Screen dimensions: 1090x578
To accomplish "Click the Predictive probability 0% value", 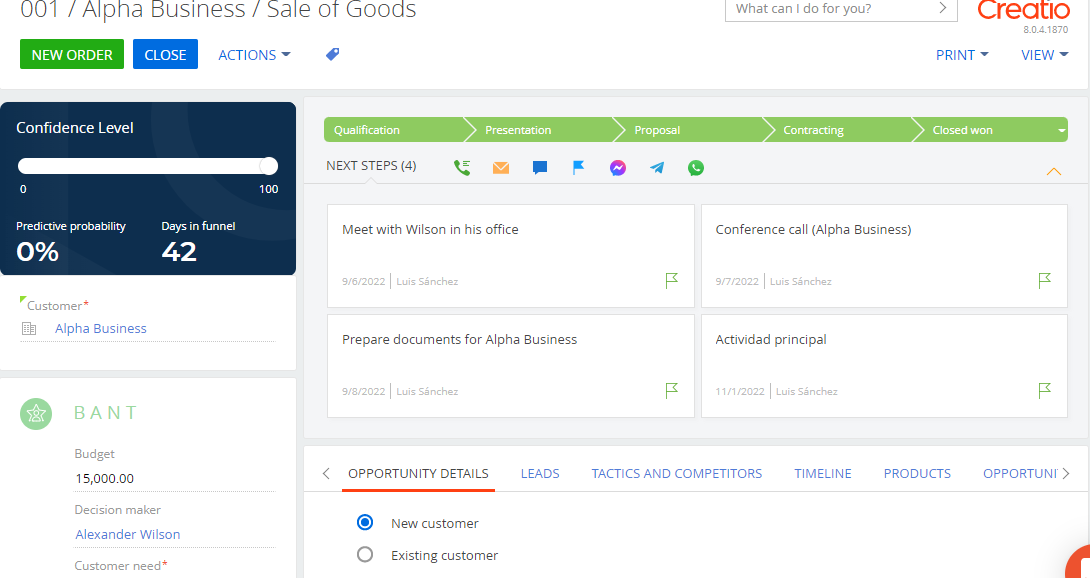I will coord(38,252).
